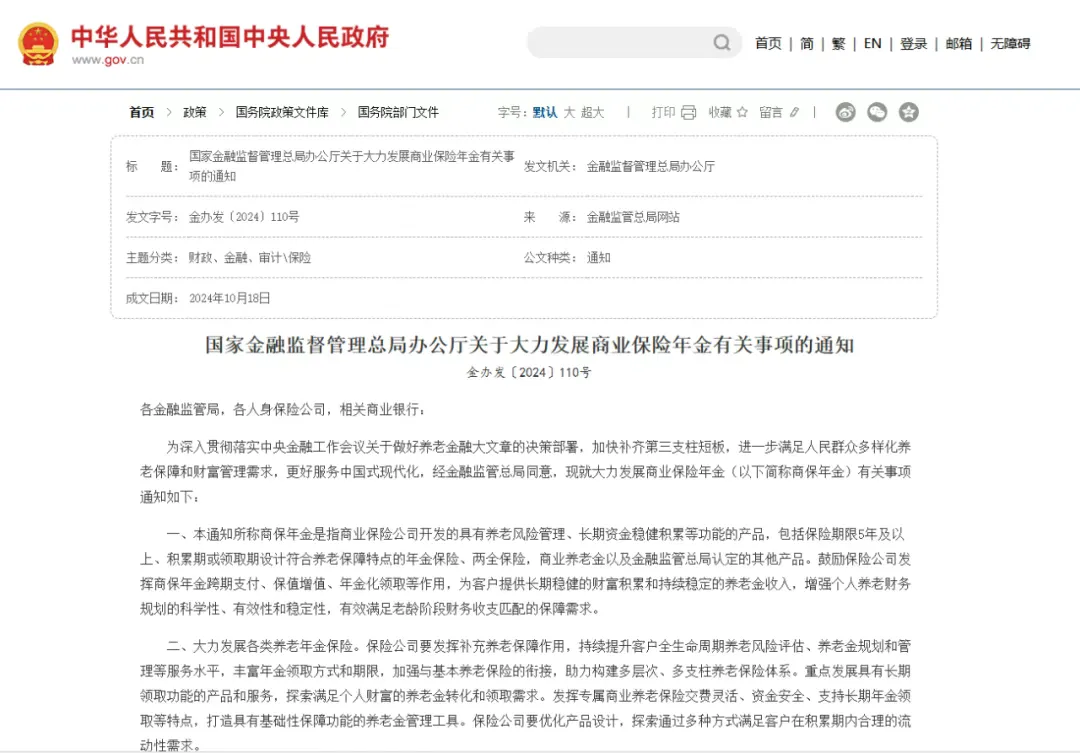Switch site to 繁 traditional Chinese
This screenshot has width=1080, height=753.
click(x=838, y=43)
